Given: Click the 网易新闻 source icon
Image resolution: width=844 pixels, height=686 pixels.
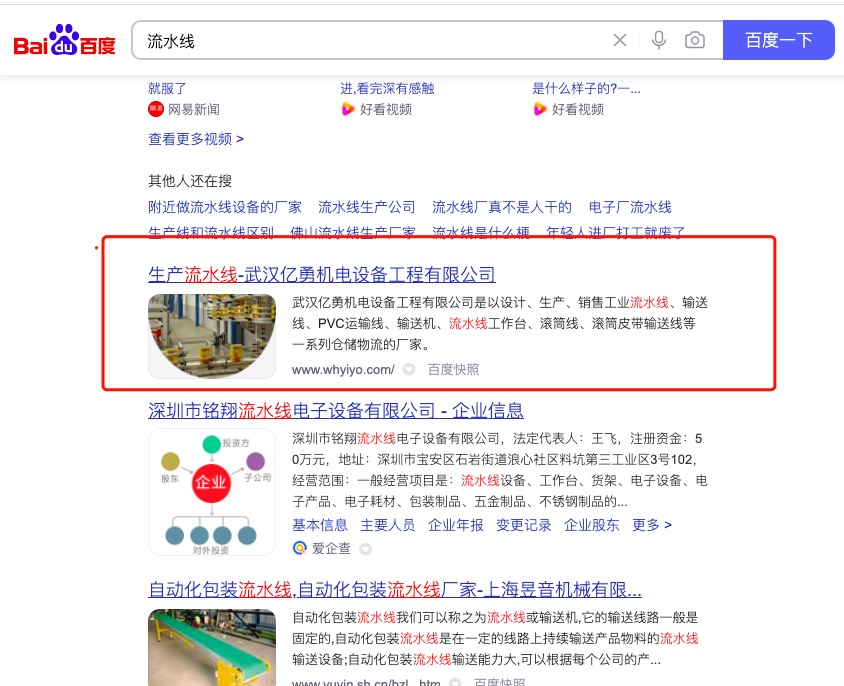Looking at the screenshot, I should pos(156,109).
